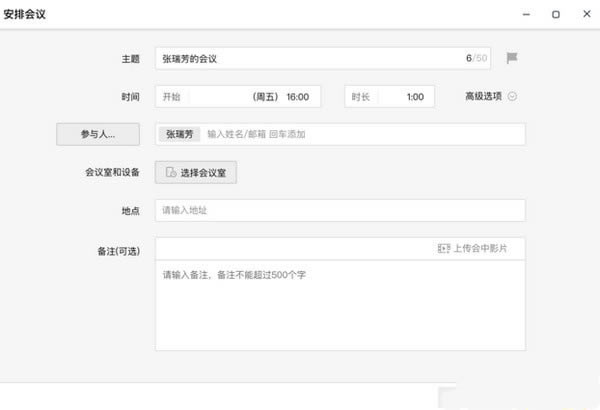
Task: Select the 张瑞芳 participant tag
Action: click(x=179, y=134)
